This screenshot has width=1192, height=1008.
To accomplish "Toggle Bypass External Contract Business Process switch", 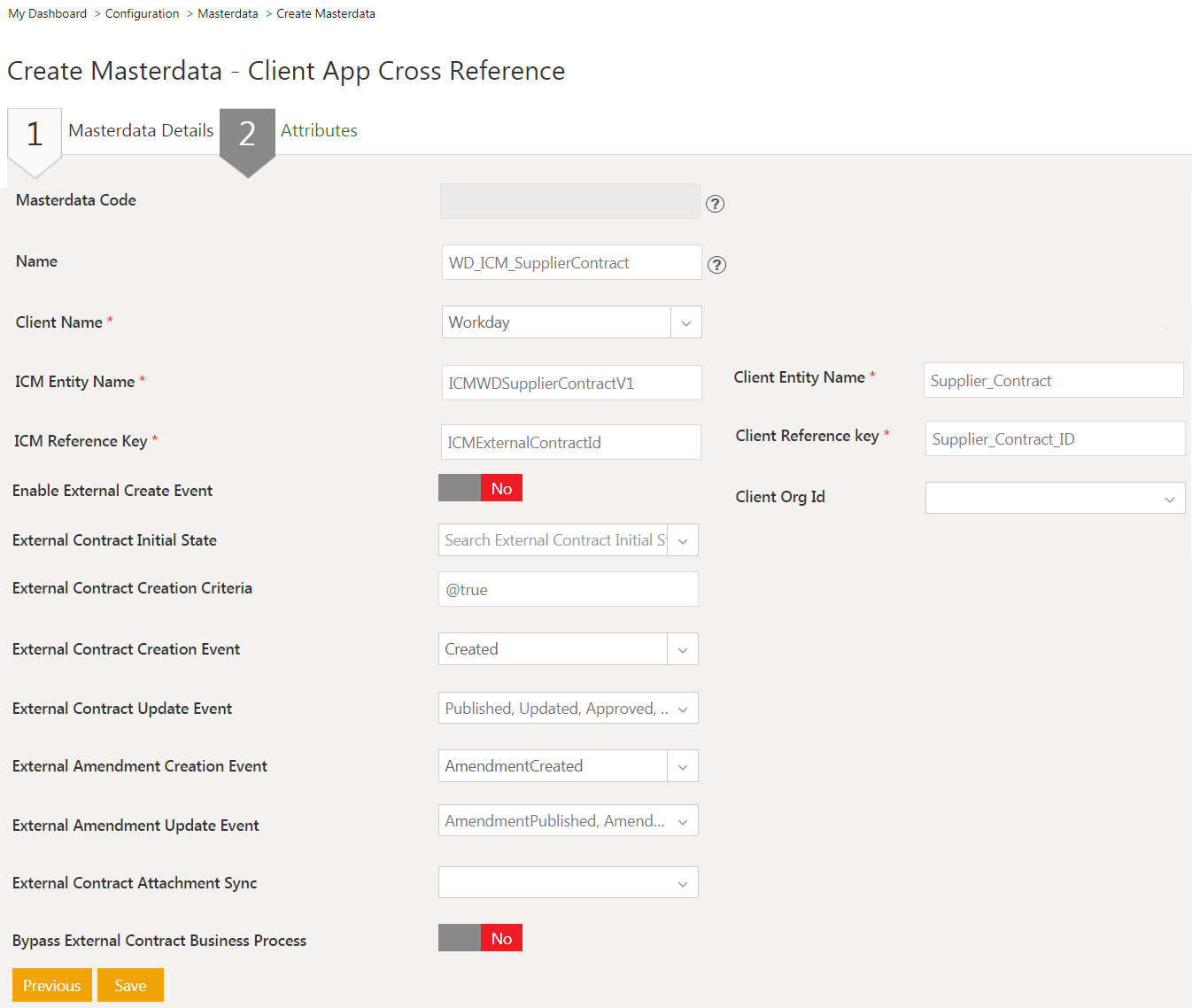I will pyautogui.click(x=480, y=938).
